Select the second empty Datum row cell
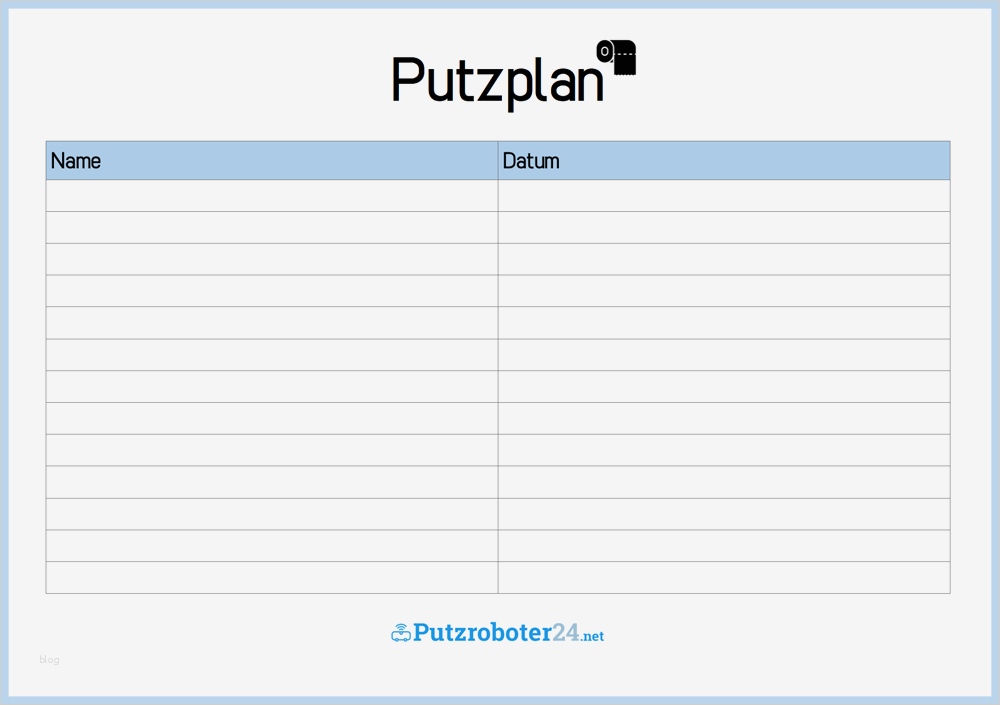The image size is (1000, 705). pyautogui.click(x=724, y=228)
